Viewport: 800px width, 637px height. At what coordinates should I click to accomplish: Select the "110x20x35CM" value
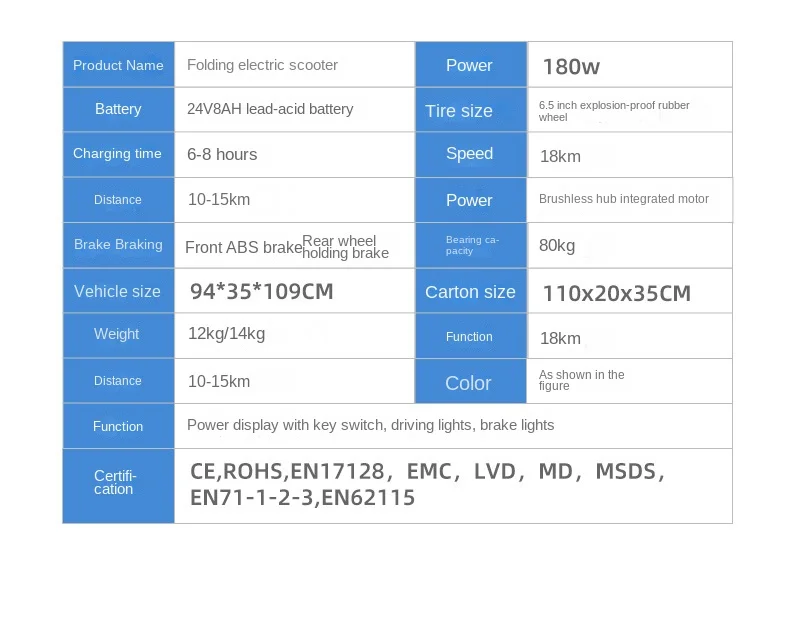pyautogui.click(x=616, y=293)
